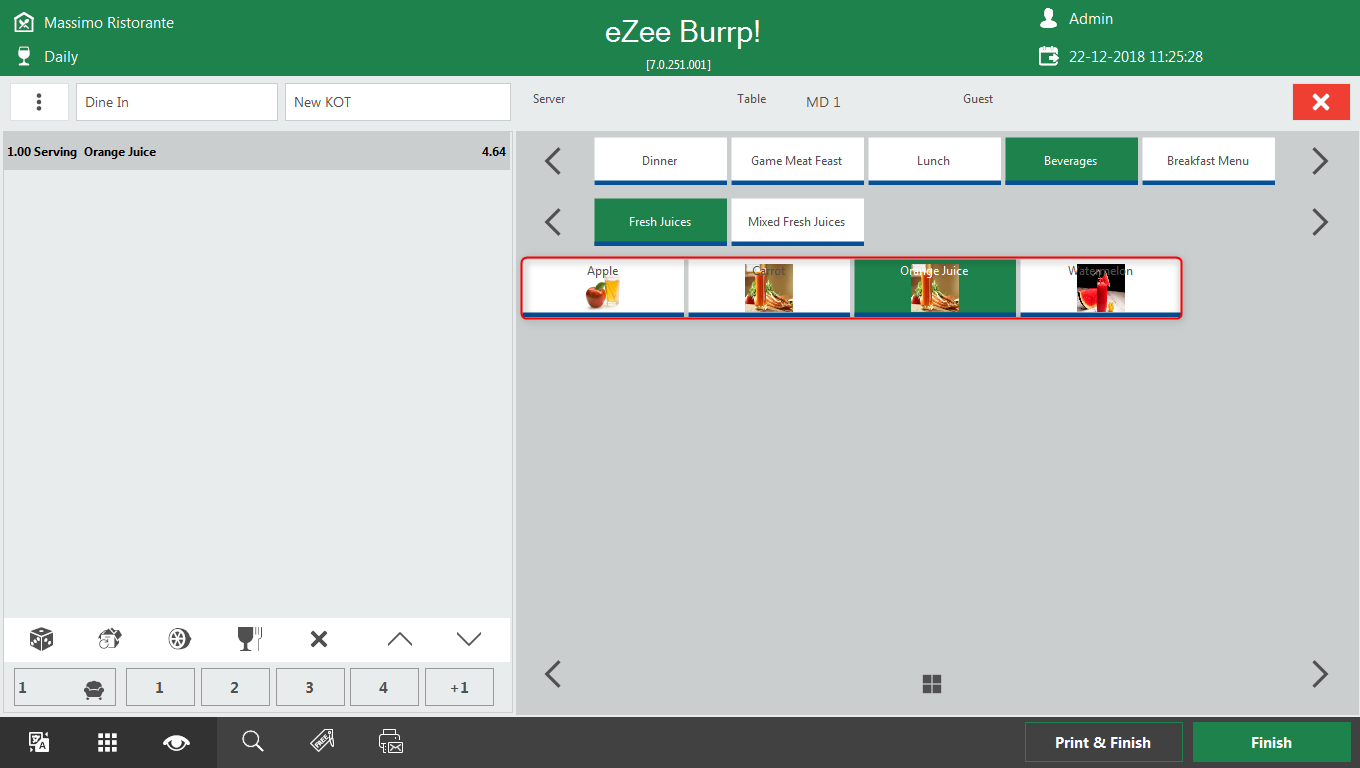Open the language translate icon

point(39,742)
